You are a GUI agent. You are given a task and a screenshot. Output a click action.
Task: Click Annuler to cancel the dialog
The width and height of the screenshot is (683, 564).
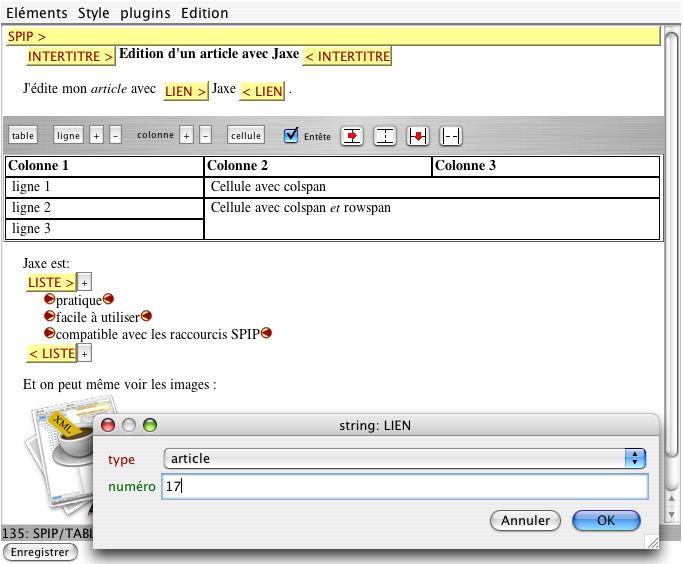pos(525,520)
